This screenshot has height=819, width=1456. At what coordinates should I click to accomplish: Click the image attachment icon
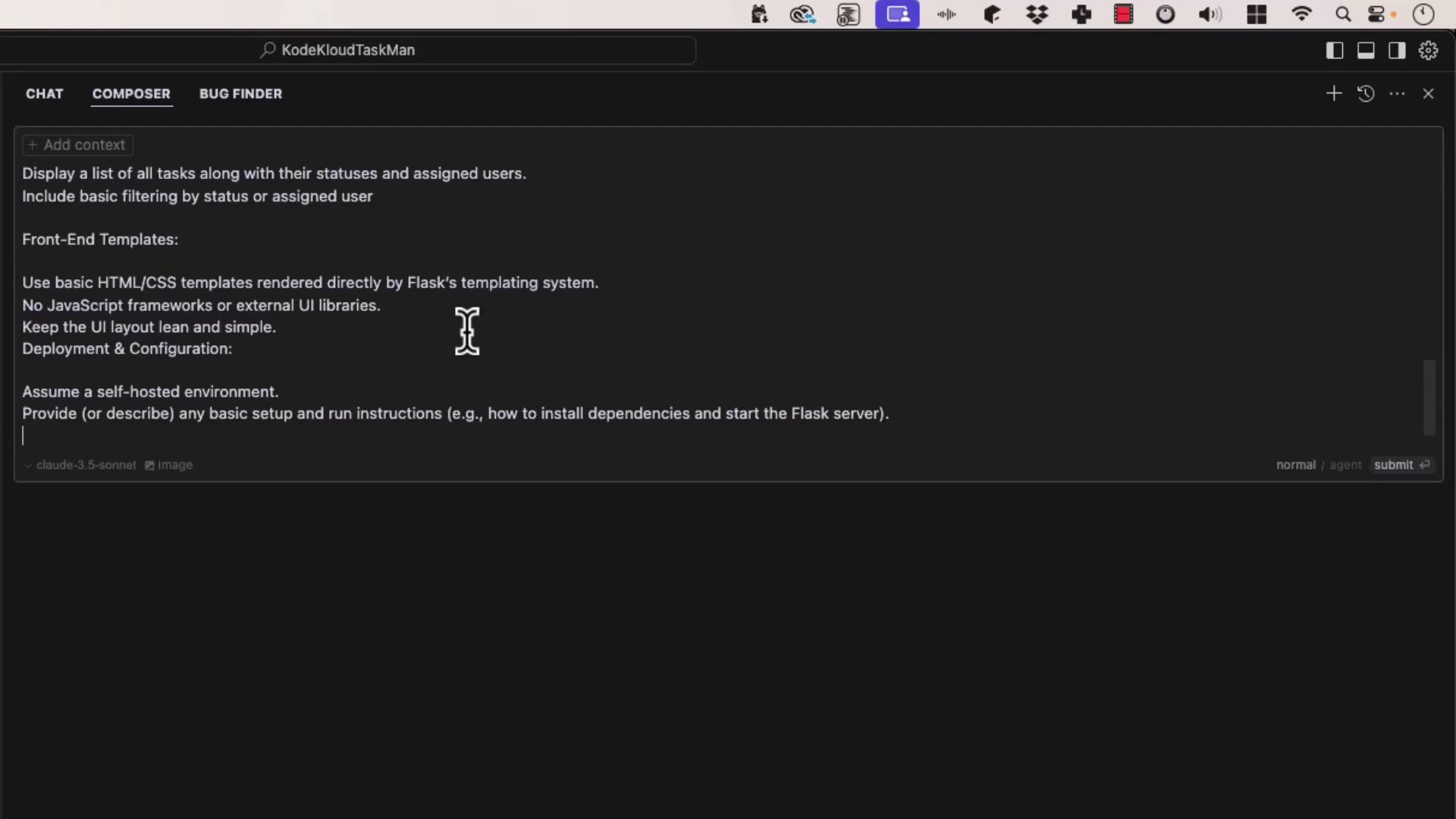coord(168,465)
